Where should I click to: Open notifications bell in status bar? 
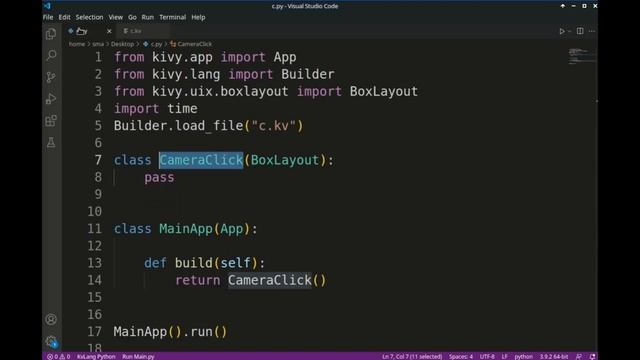point(593,356)
